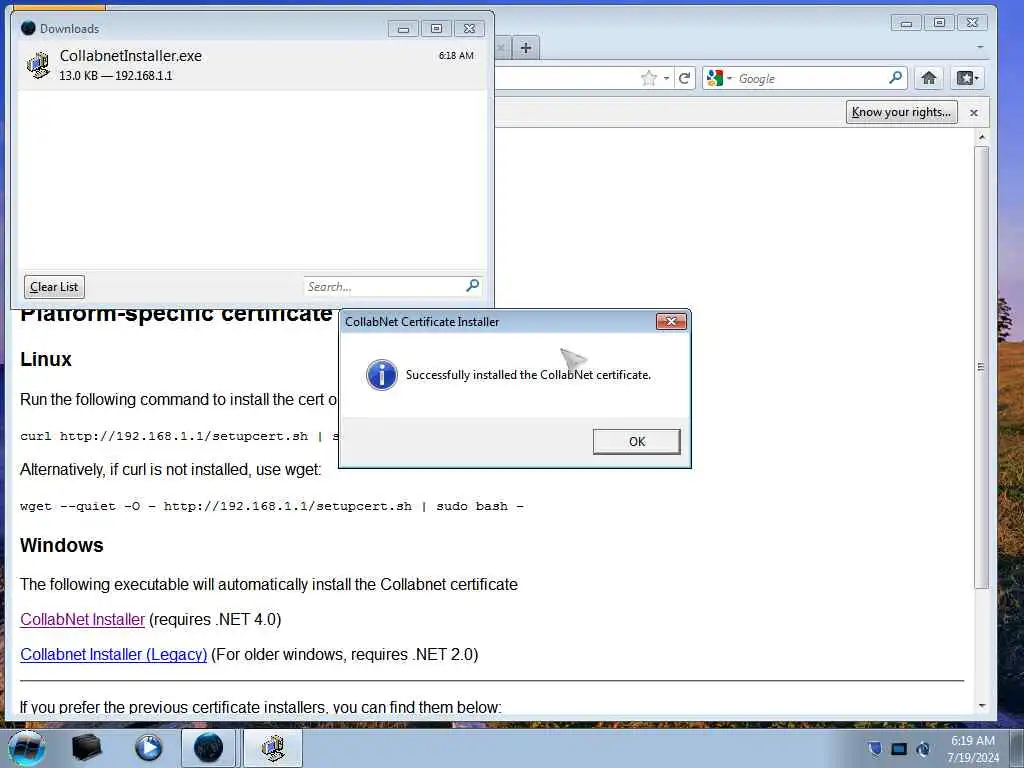Screen dimensions: 1024x768
Task: Maximize the Downloads window
Action: [x=436, y=29]
